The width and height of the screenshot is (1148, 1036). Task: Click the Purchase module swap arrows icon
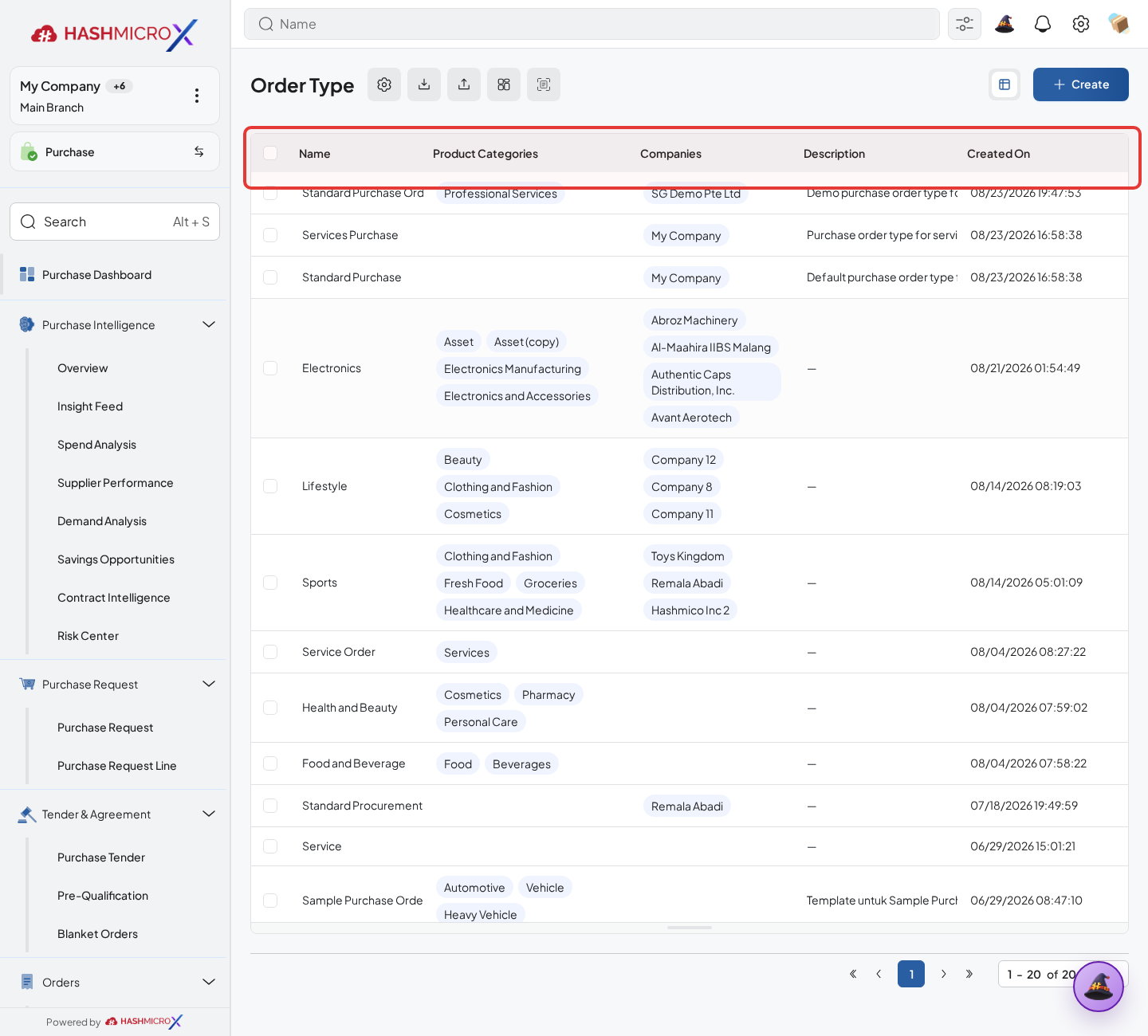tap(199, 151)
